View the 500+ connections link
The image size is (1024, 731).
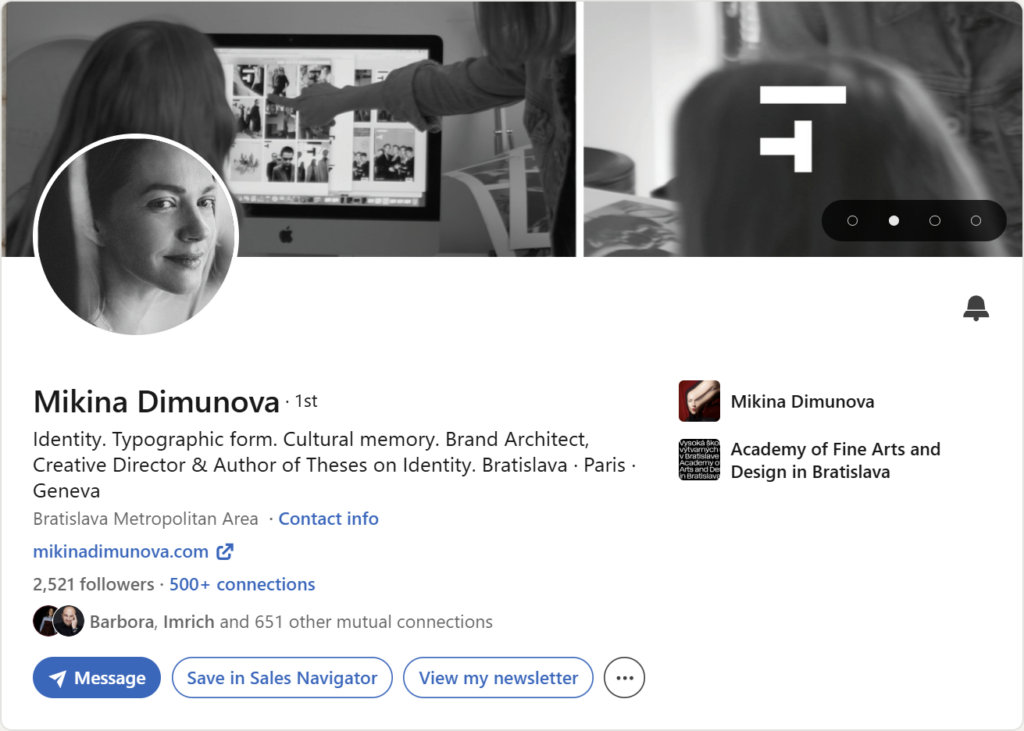tap(242, 584)
